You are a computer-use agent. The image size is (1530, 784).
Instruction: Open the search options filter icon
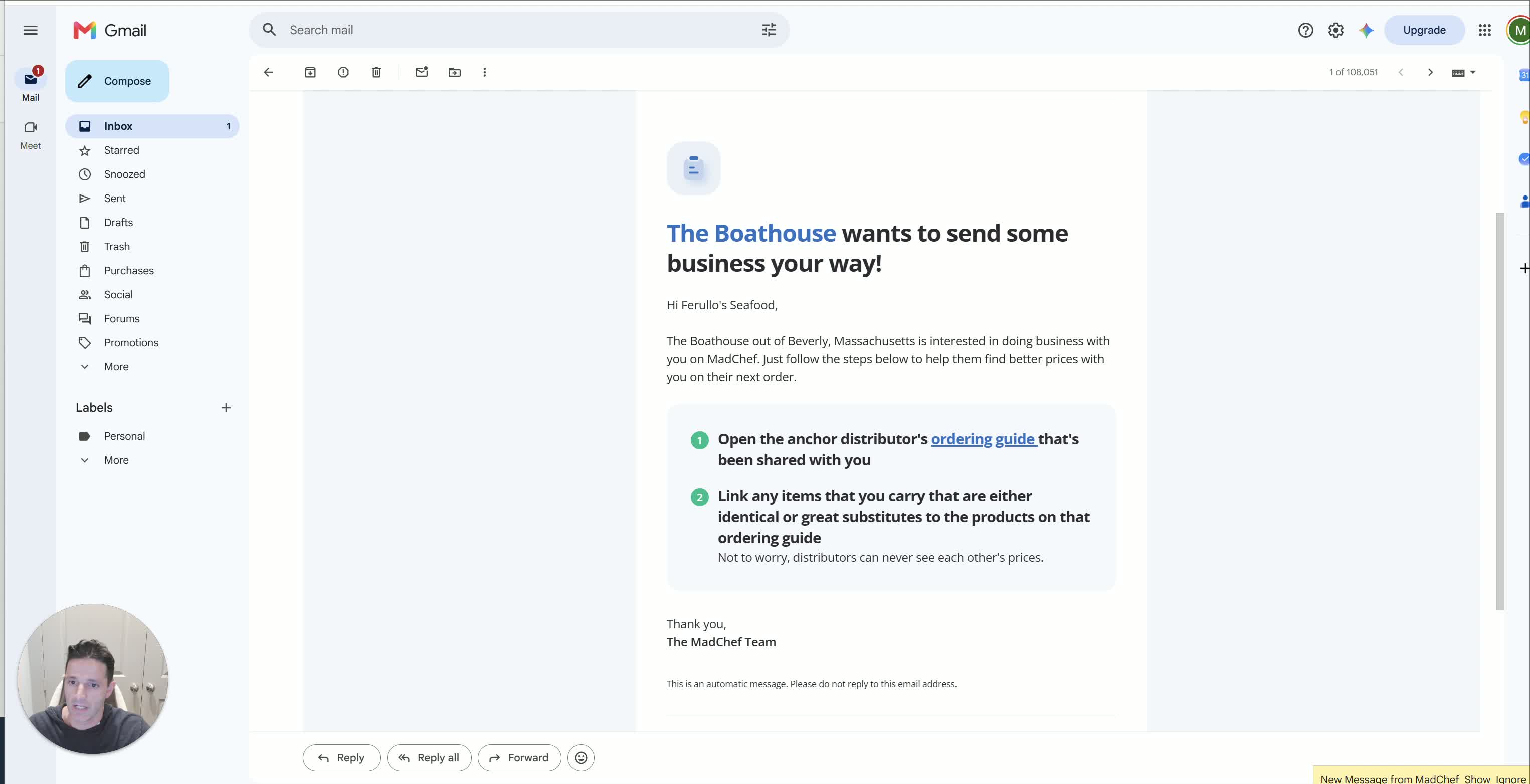coord(769,30)
